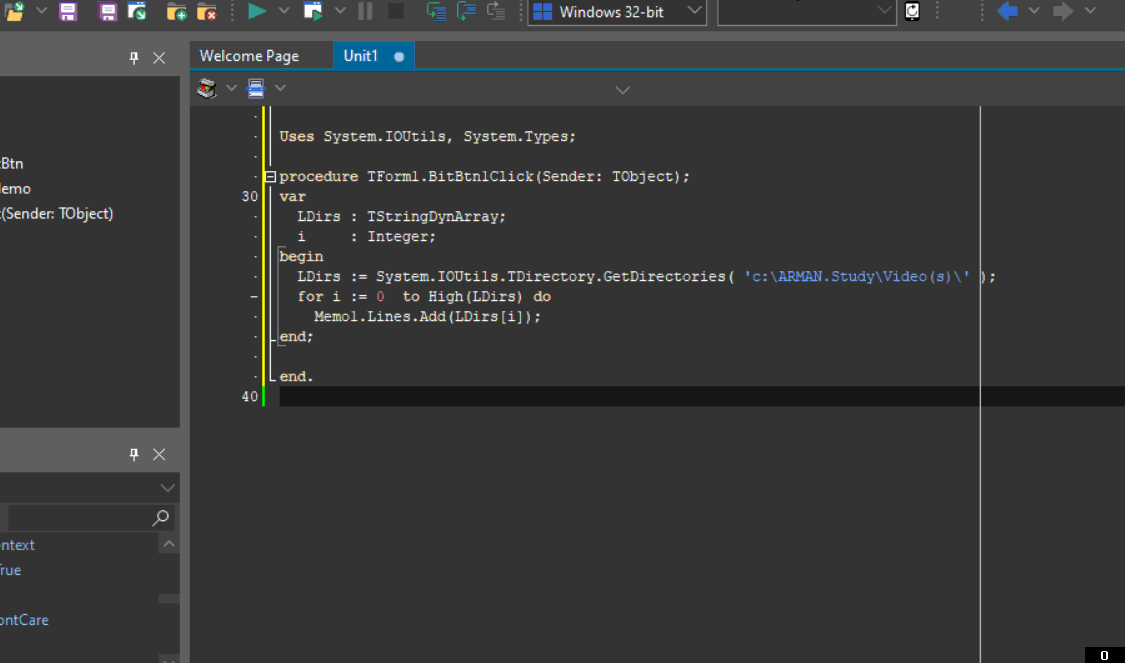
Task: Navigate forward with the grey right arrow
Action: point(1063,11)
